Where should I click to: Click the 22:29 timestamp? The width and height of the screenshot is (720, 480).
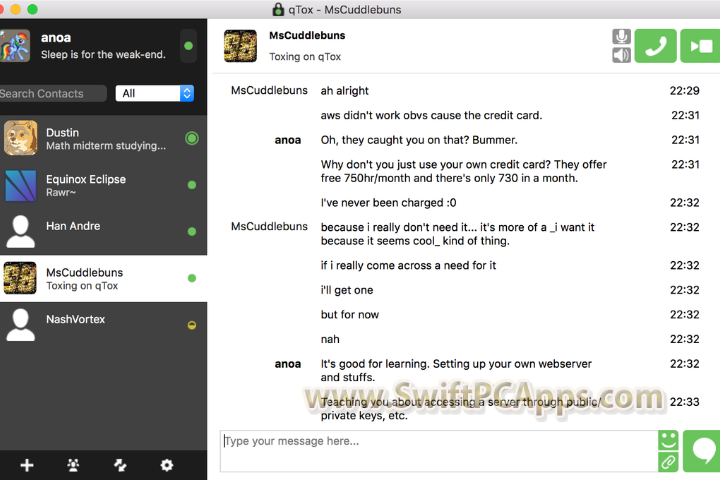(x=684, y=90)
